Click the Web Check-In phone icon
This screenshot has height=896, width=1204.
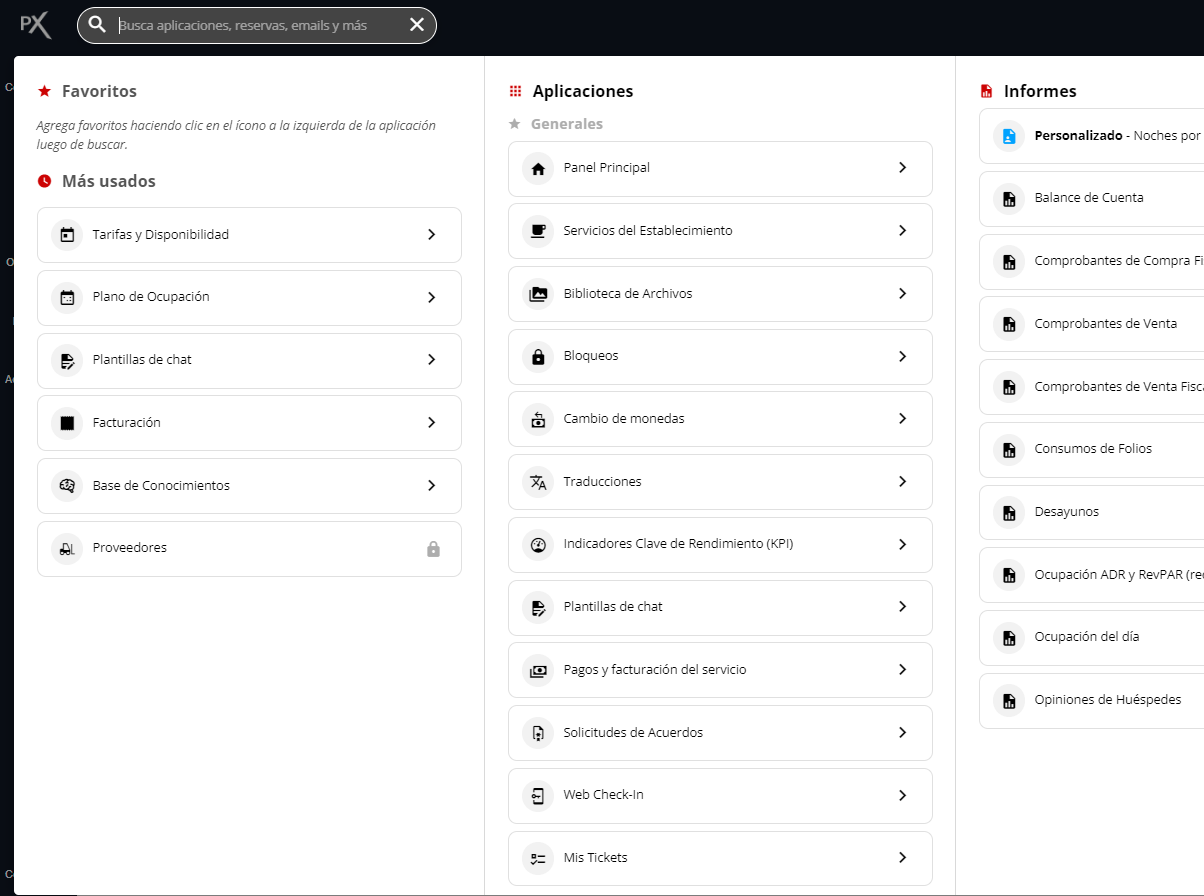(538, 796)
